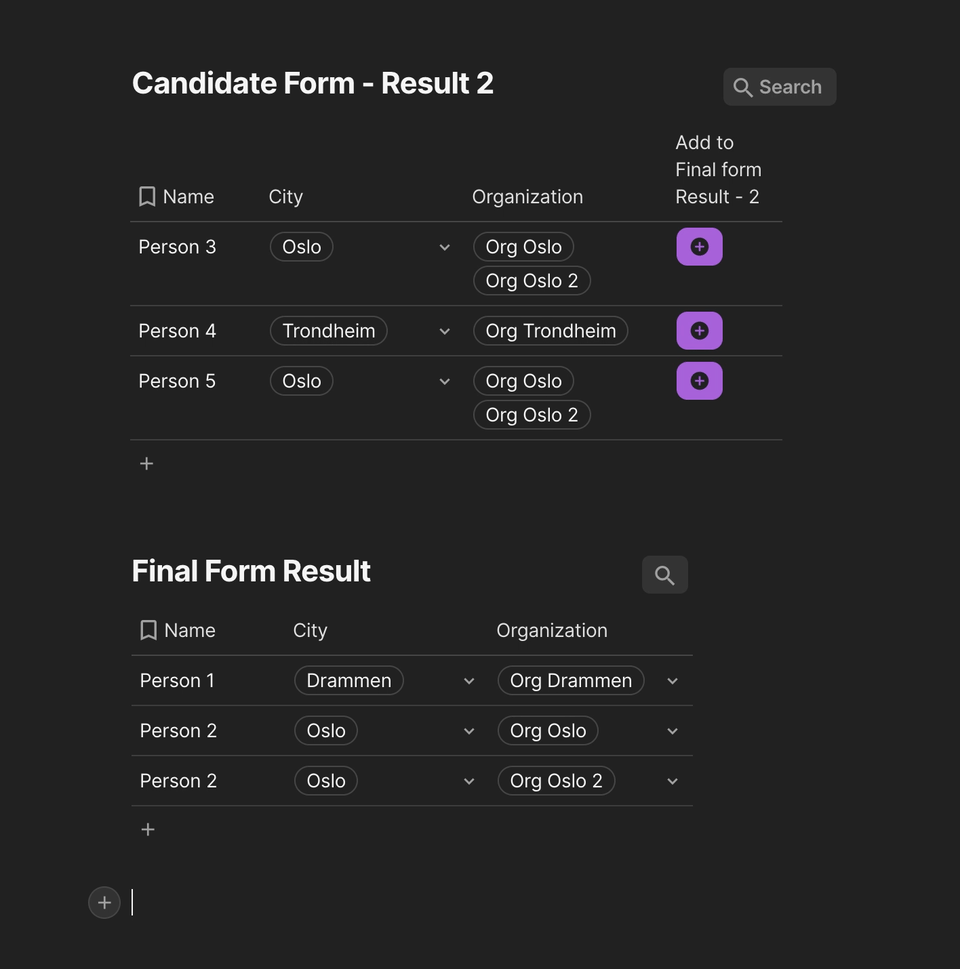The width and height of the screenshot is (960, 969).
Task: Select the Org Trondheim organization tag
Action: 550,330
